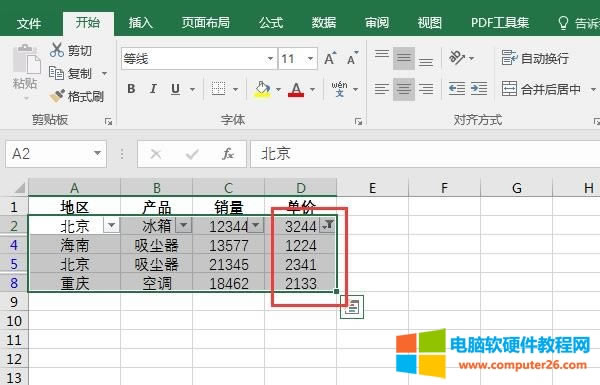Open the borders button
Image resolution: width=600 pixels, height=385 pixels.
coord(218,89)
